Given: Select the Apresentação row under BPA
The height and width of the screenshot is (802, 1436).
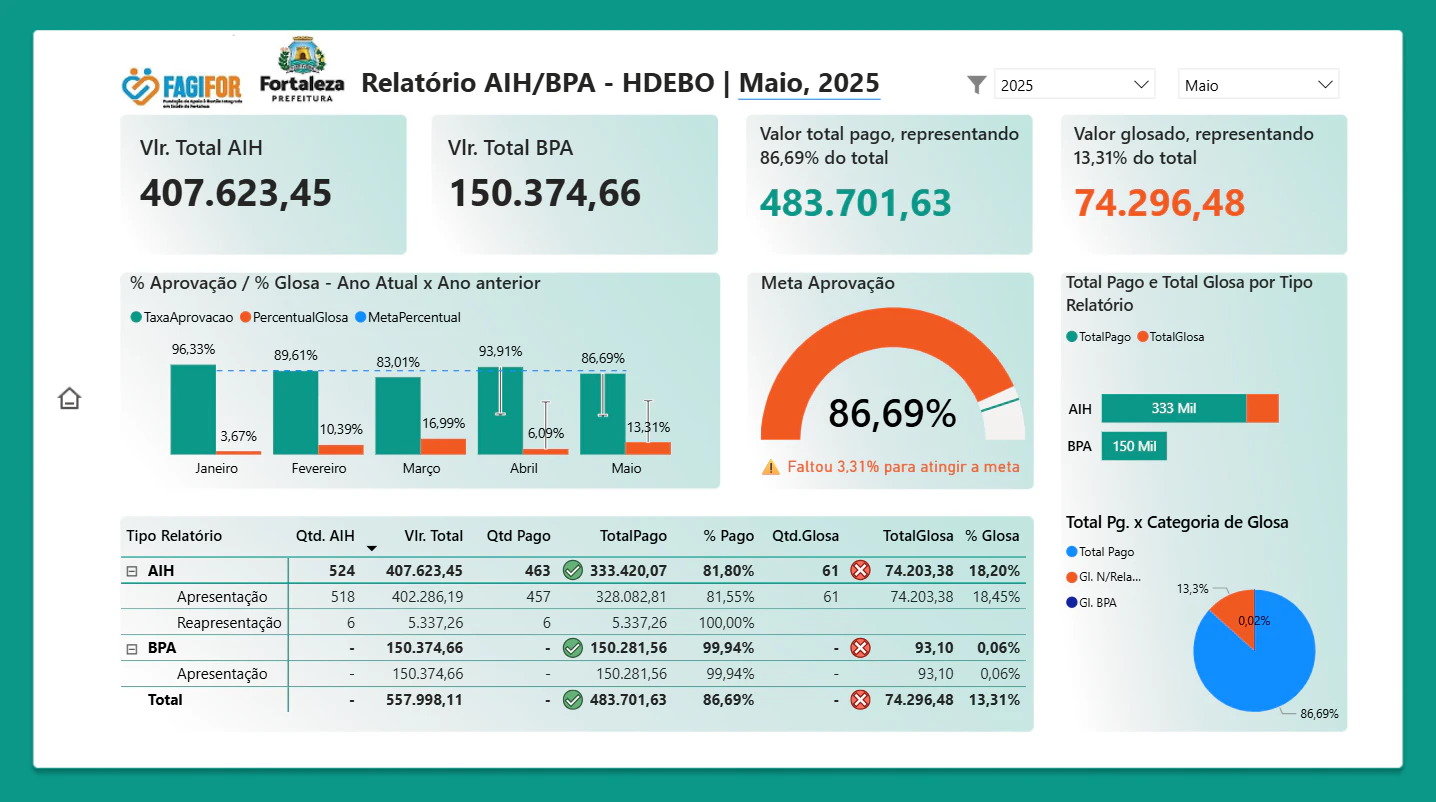Looking at the screenshot, I should point(572,674).
